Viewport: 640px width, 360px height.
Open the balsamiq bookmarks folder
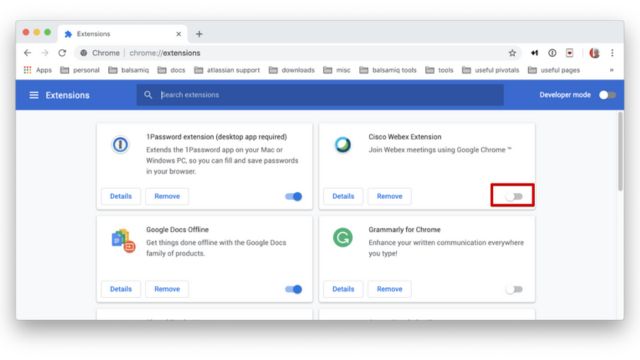pos(129,70)
